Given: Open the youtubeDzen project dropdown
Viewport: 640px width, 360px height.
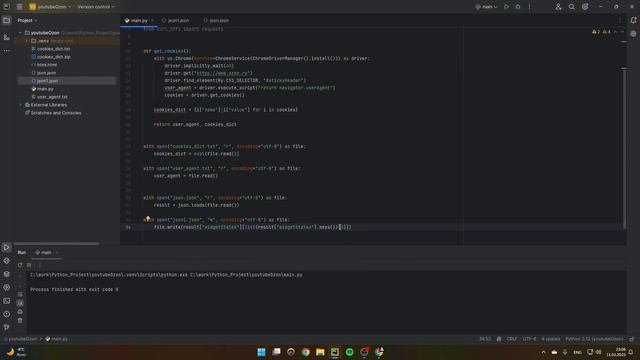Looking at the screenshot, I should coord(50,7).
